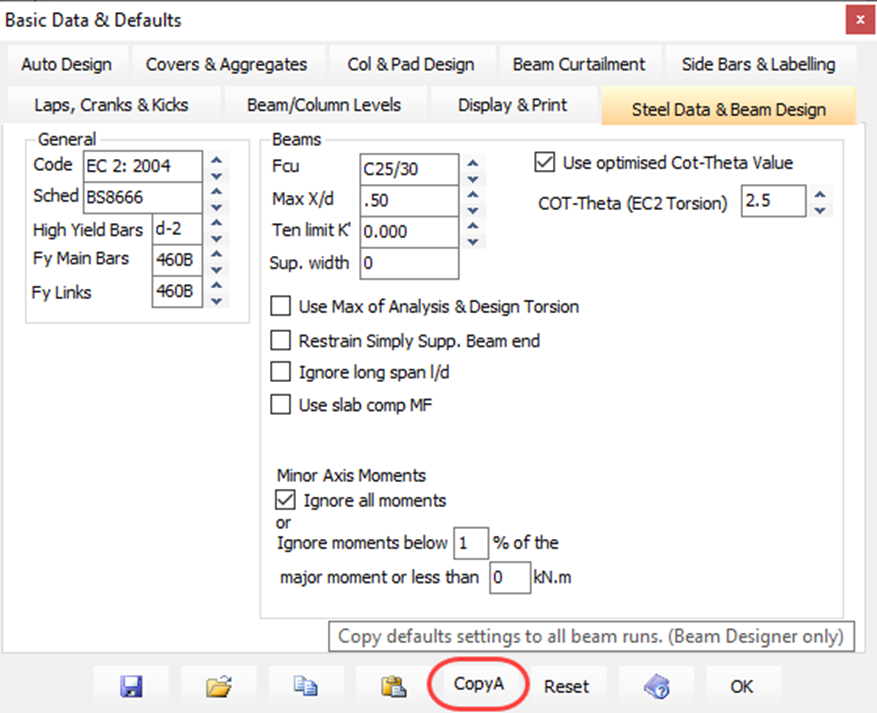
Task: Step Sched value down with arrow
Action: (x=216, y=207)
